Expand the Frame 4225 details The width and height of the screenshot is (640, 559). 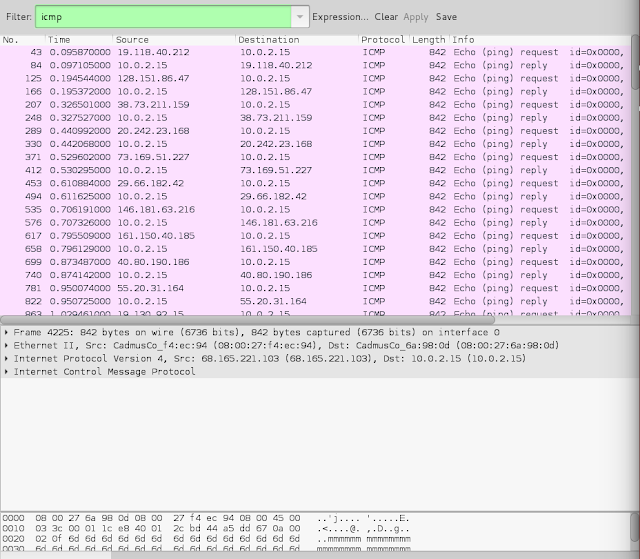(7, 333)
